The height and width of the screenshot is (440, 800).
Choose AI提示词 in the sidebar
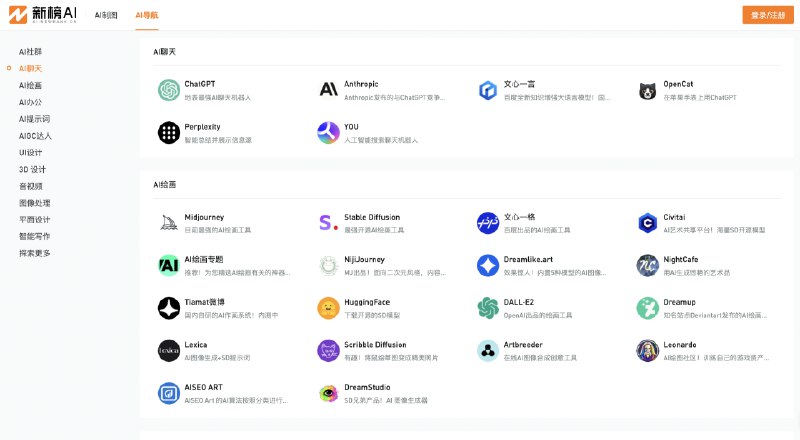tap(35, 119)
